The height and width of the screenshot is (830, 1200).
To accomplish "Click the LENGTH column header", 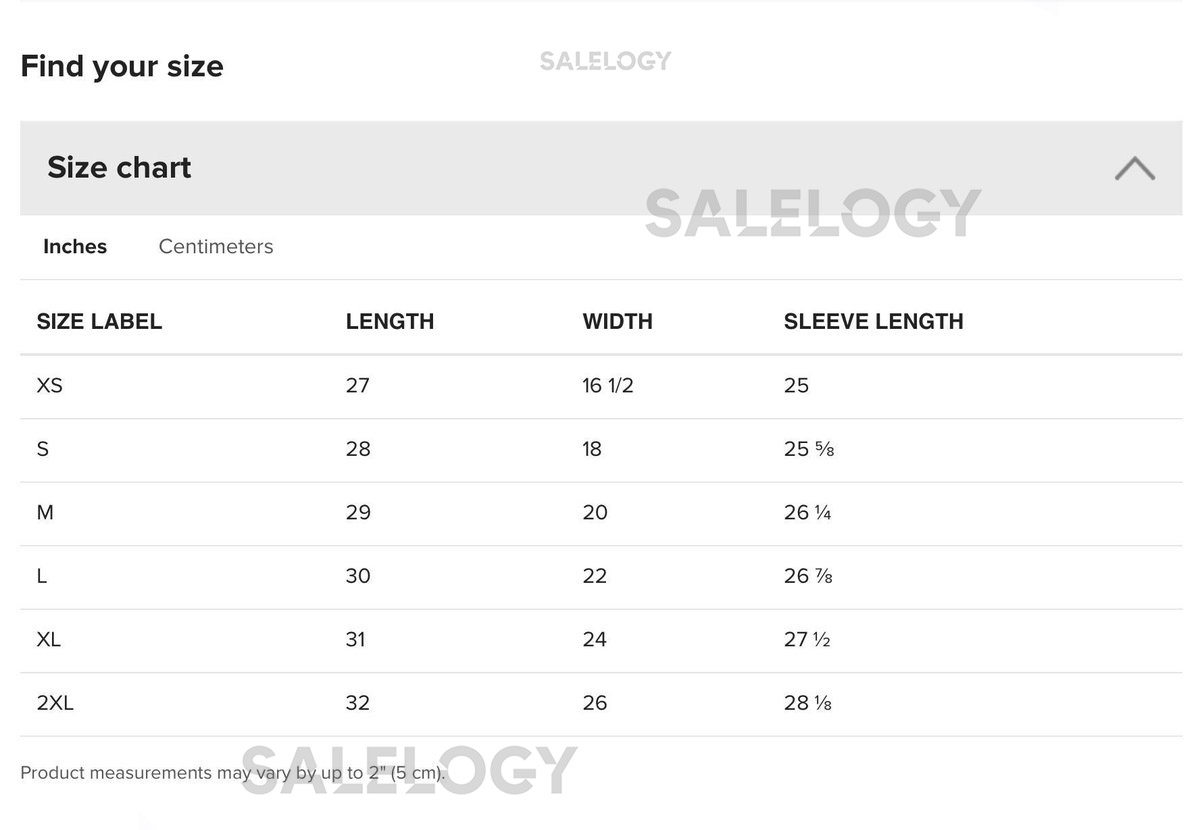I will [390, 322].
